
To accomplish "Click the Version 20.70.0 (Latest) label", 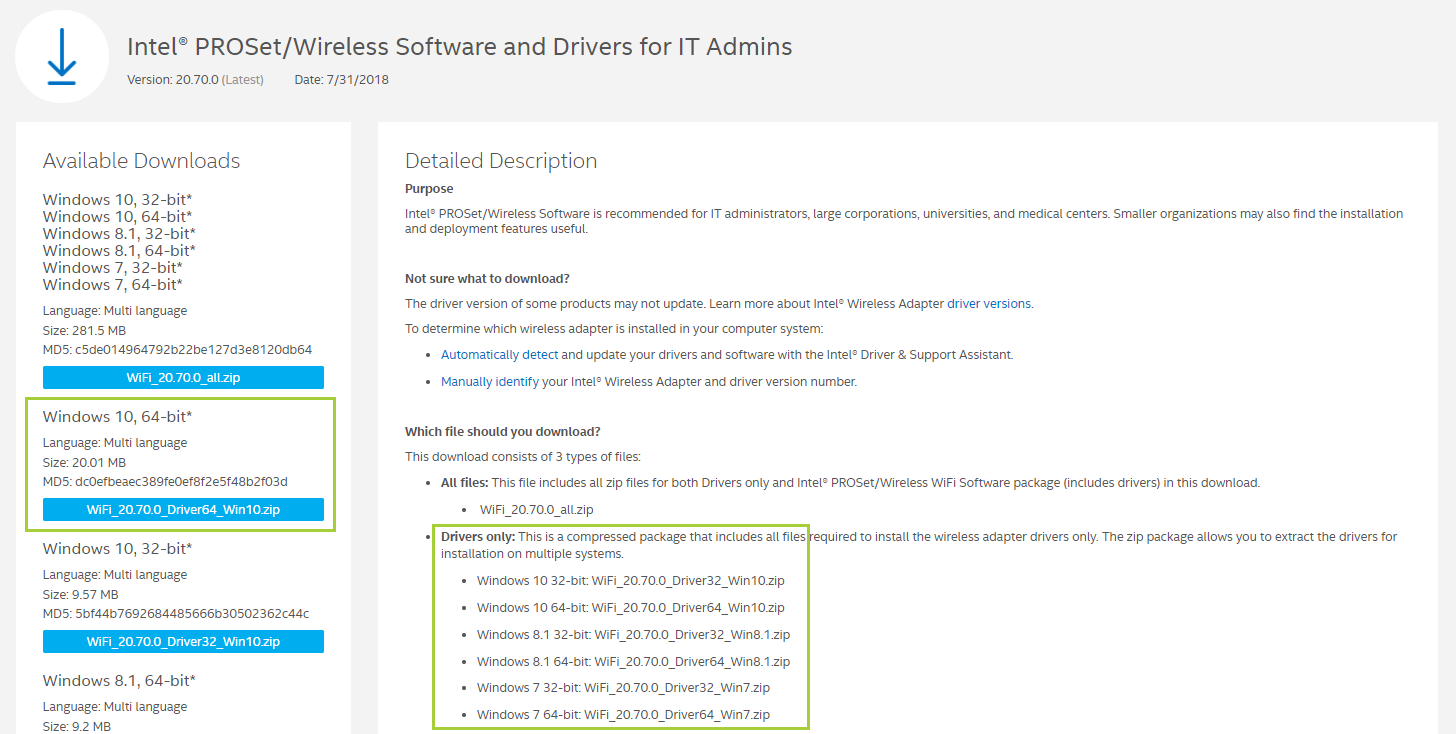I will (x=195, y=79).
